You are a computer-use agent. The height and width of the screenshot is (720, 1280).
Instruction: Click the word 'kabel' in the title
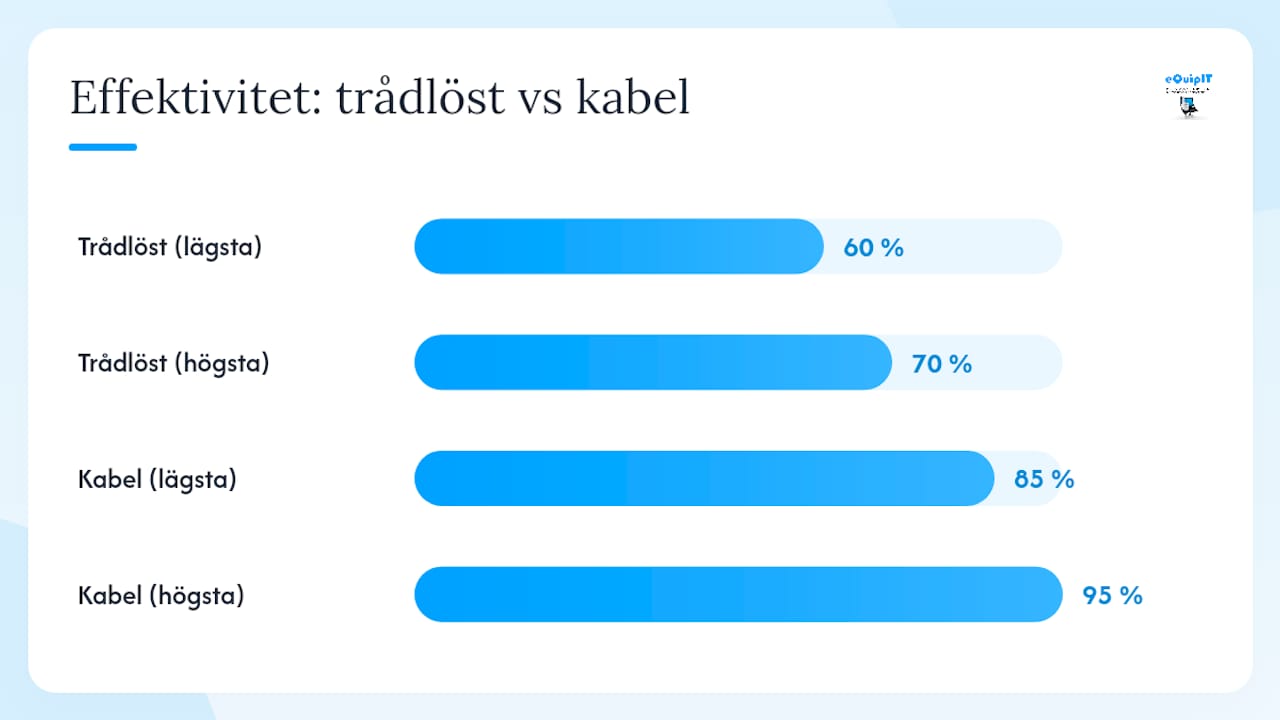[x=633, y=98]
